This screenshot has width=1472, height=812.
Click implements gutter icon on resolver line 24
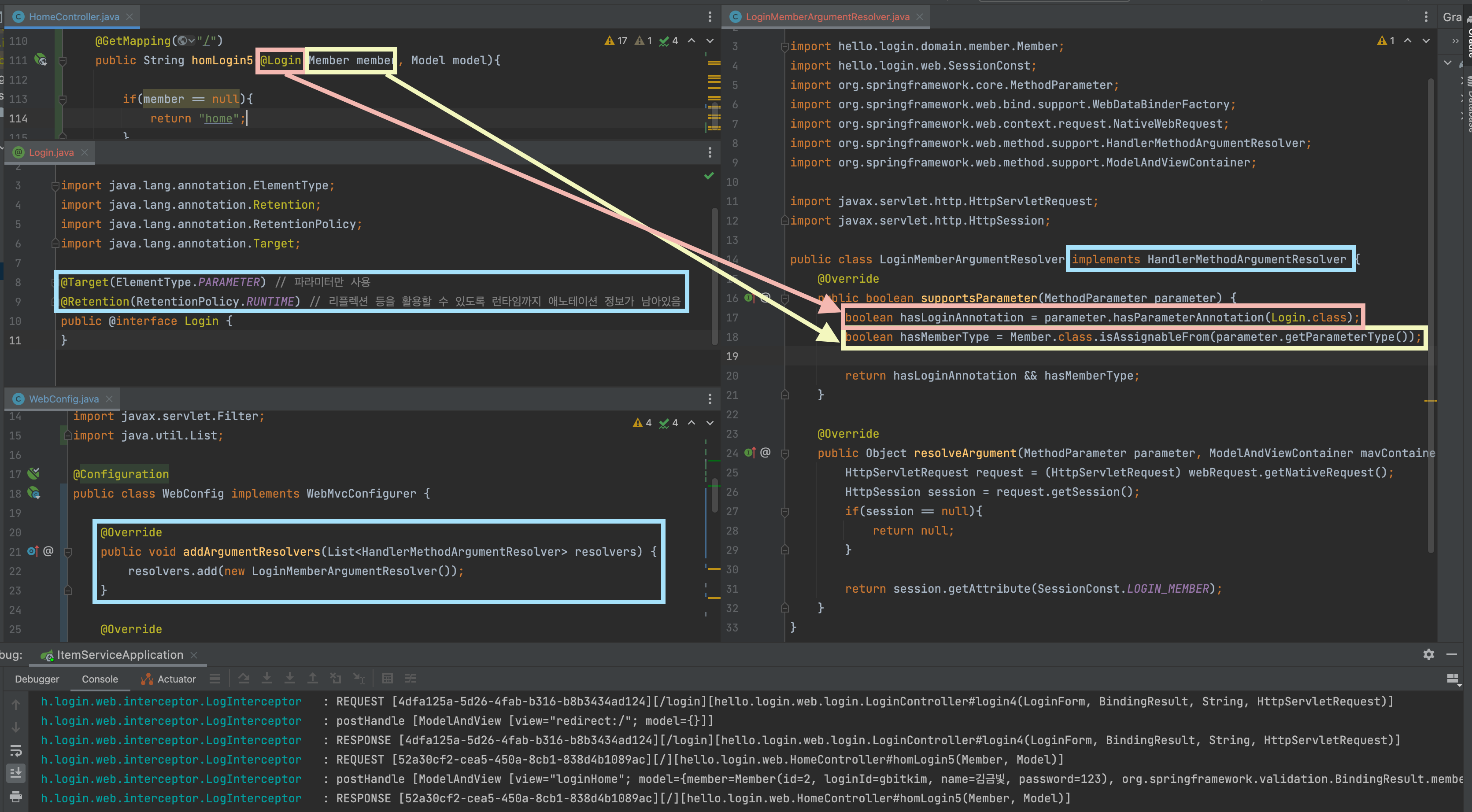click(750, 453)
